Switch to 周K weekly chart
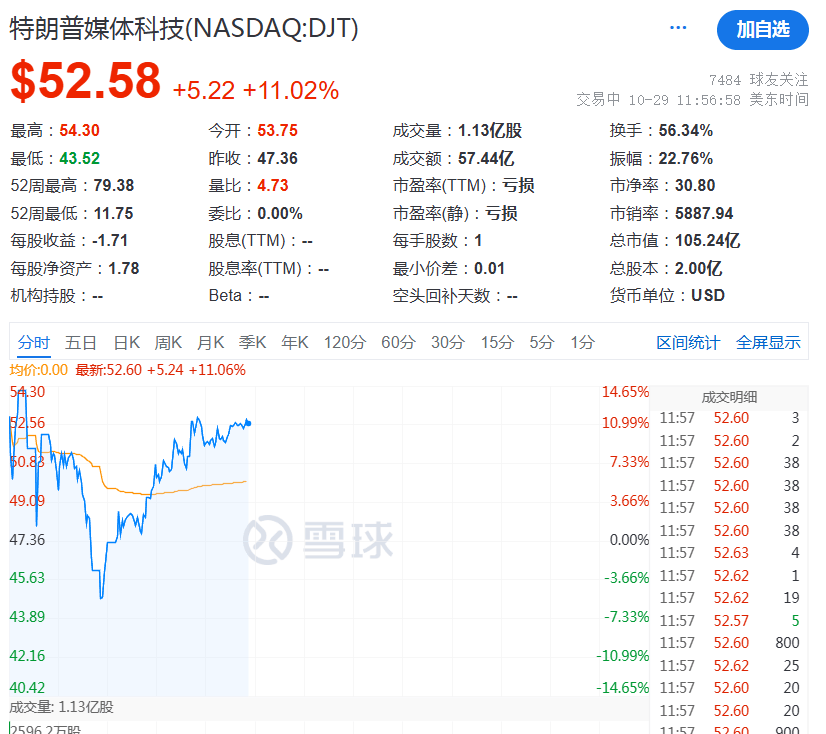 coord(168,342)
